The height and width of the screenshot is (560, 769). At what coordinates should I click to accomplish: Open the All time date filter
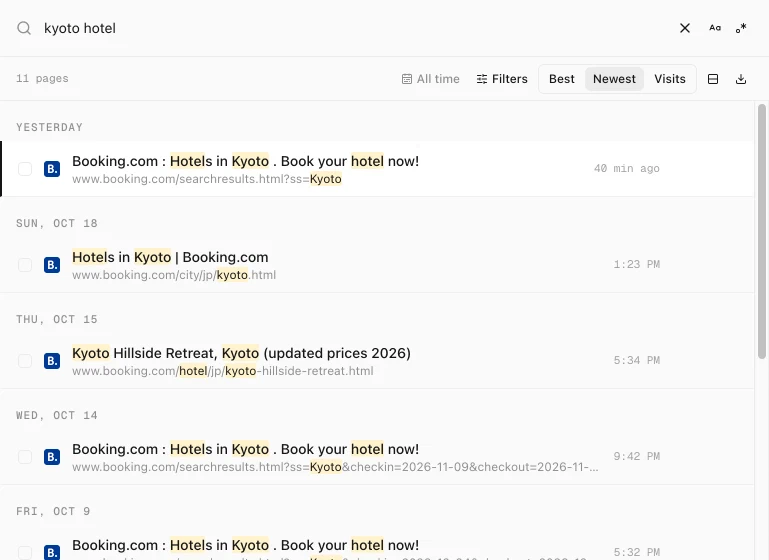click(x=431, y=79)
